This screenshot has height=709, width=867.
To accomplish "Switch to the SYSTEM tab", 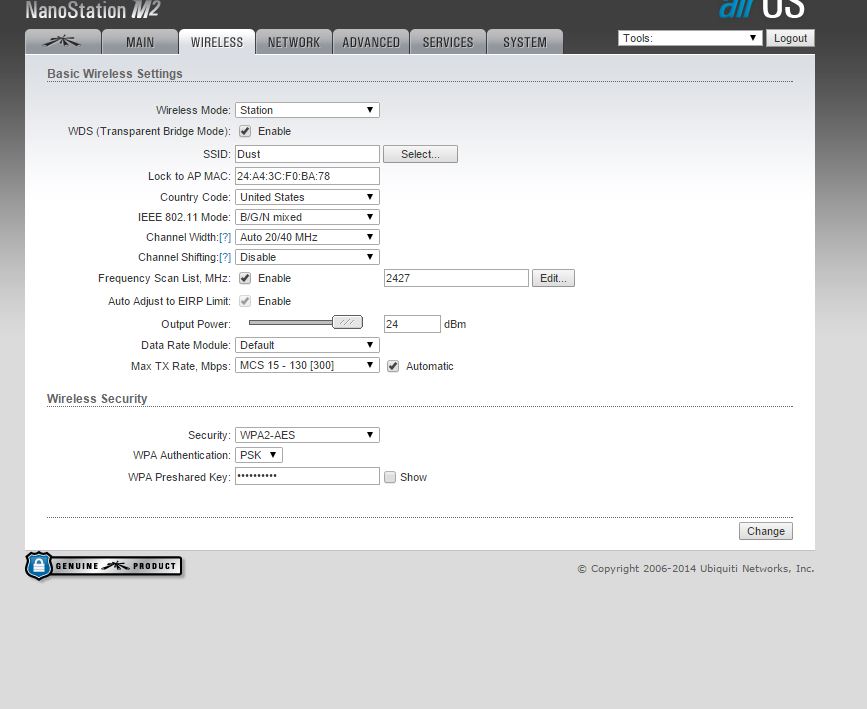I will (x=525, y=41).
